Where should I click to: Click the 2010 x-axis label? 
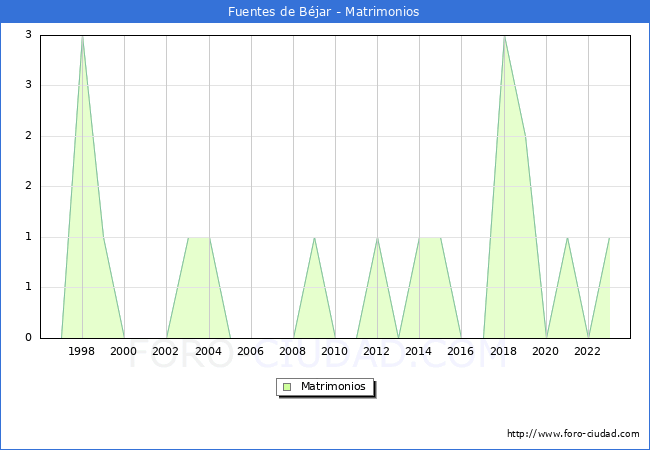[335, 351]
